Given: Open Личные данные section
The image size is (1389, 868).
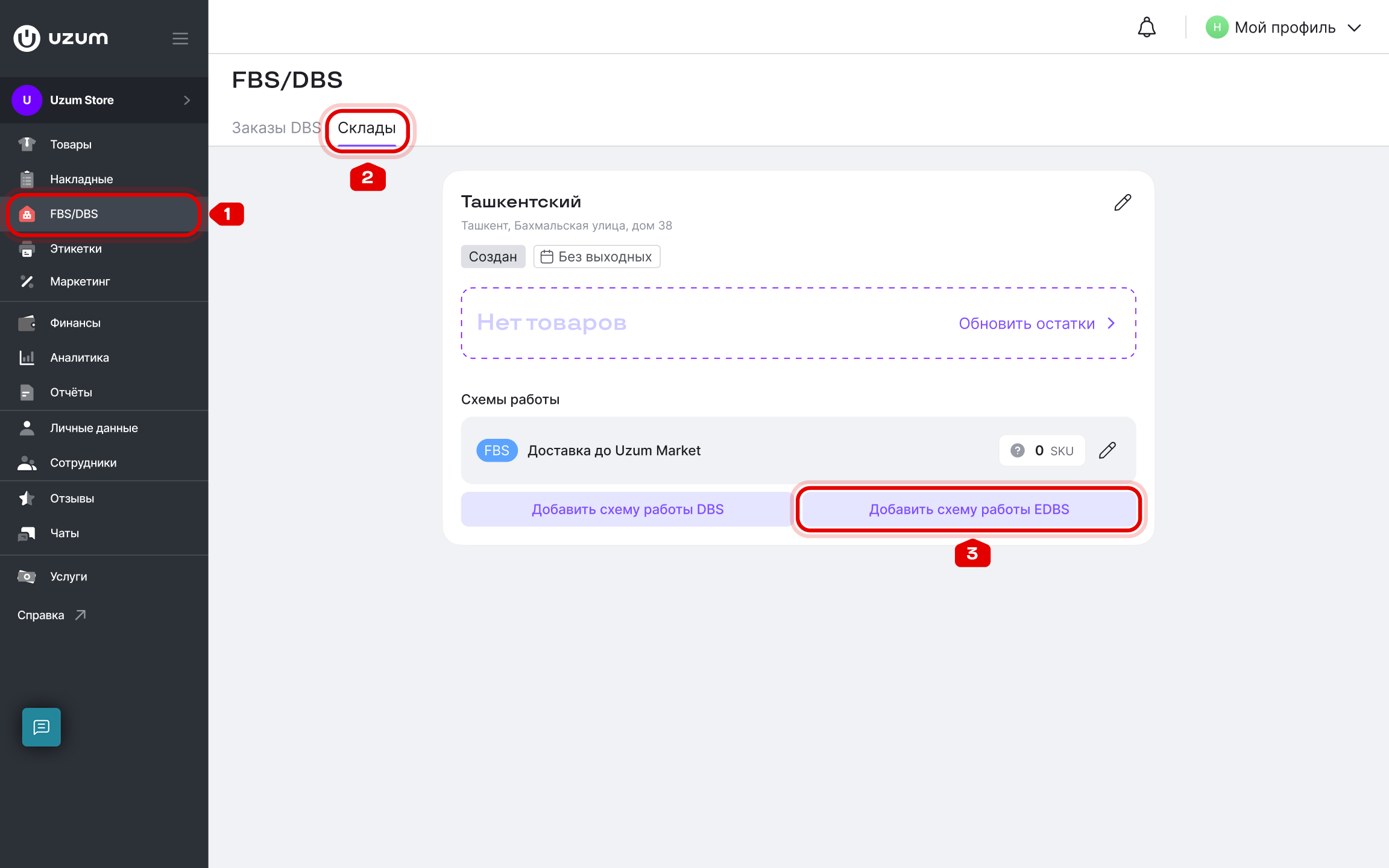Looking at the screenshot, I should pos(104,428).
